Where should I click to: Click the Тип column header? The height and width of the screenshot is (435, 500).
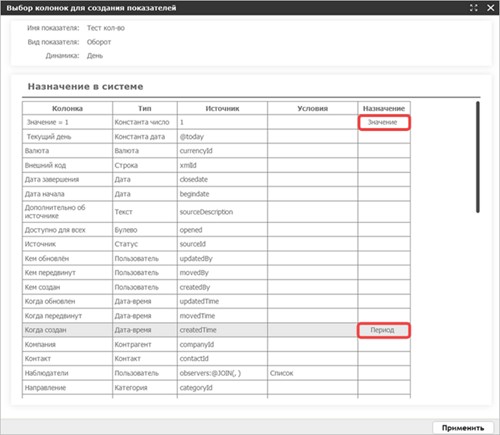coord(145,108)
